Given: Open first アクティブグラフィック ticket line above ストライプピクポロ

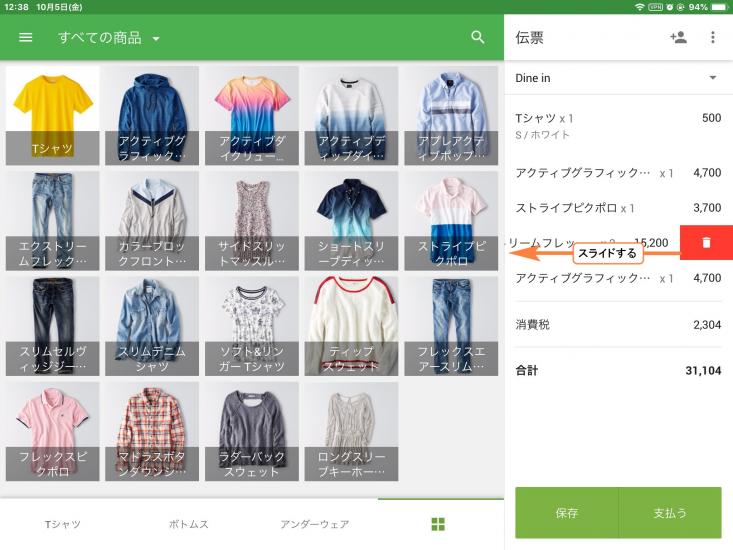Looking at the screenshot, I should 618,172.
